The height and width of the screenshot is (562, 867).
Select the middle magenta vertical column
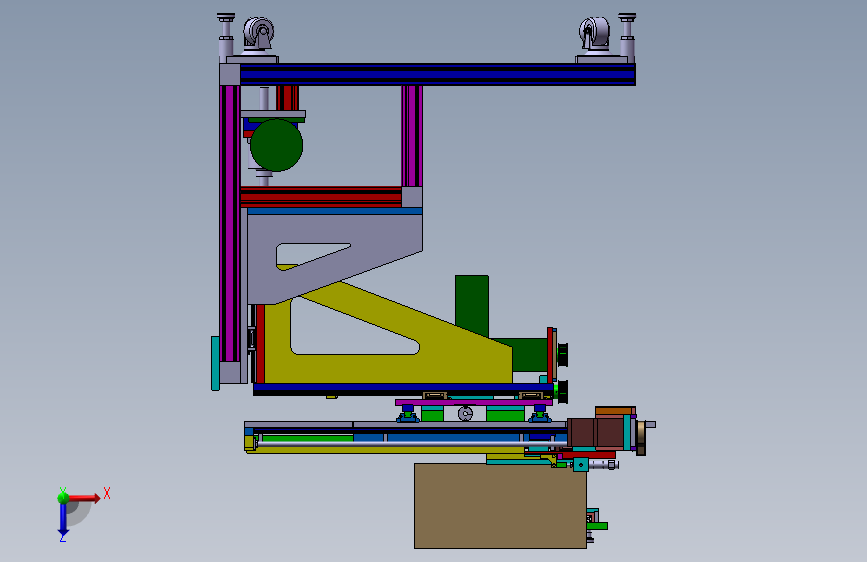click(412, 136)
